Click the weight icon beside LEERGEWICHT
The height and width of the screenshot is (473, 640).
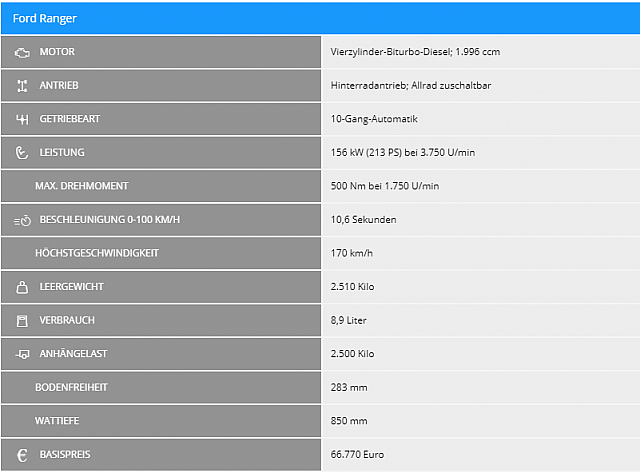click(22, 287)
